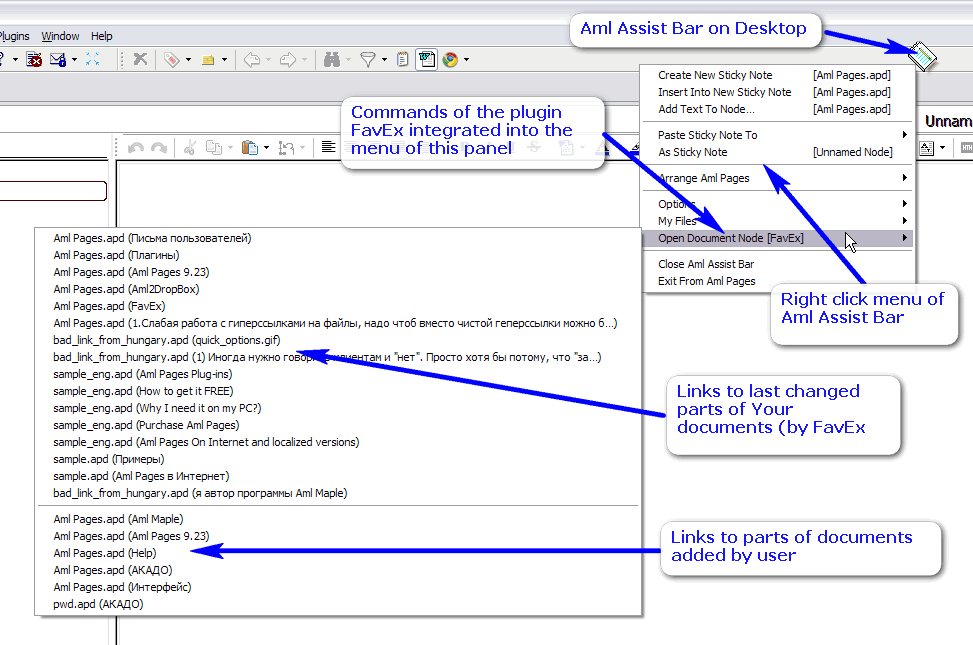Screen dimensions: 973x645
Task: Click the Word document export icon
Action: 426,60
